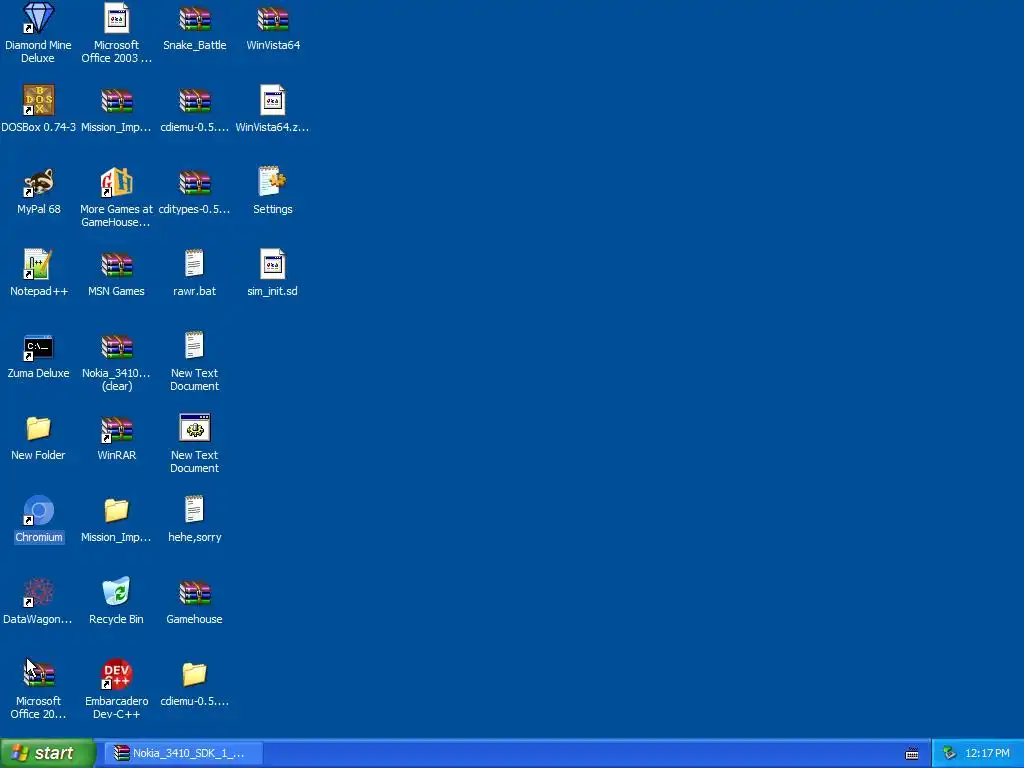1024x768 pixels.
Task: Click the 12:17 PM taskbar clock
Action: click(x=987, y=753)
